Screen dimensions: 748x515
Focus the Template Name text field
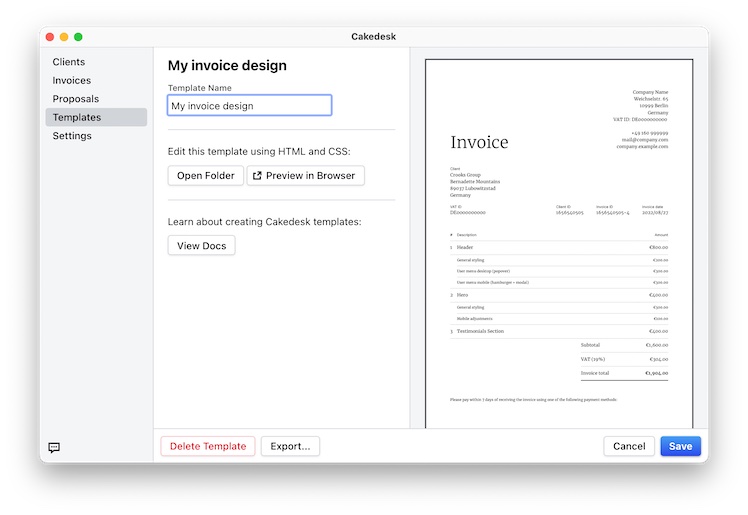[x=249, y=106]
